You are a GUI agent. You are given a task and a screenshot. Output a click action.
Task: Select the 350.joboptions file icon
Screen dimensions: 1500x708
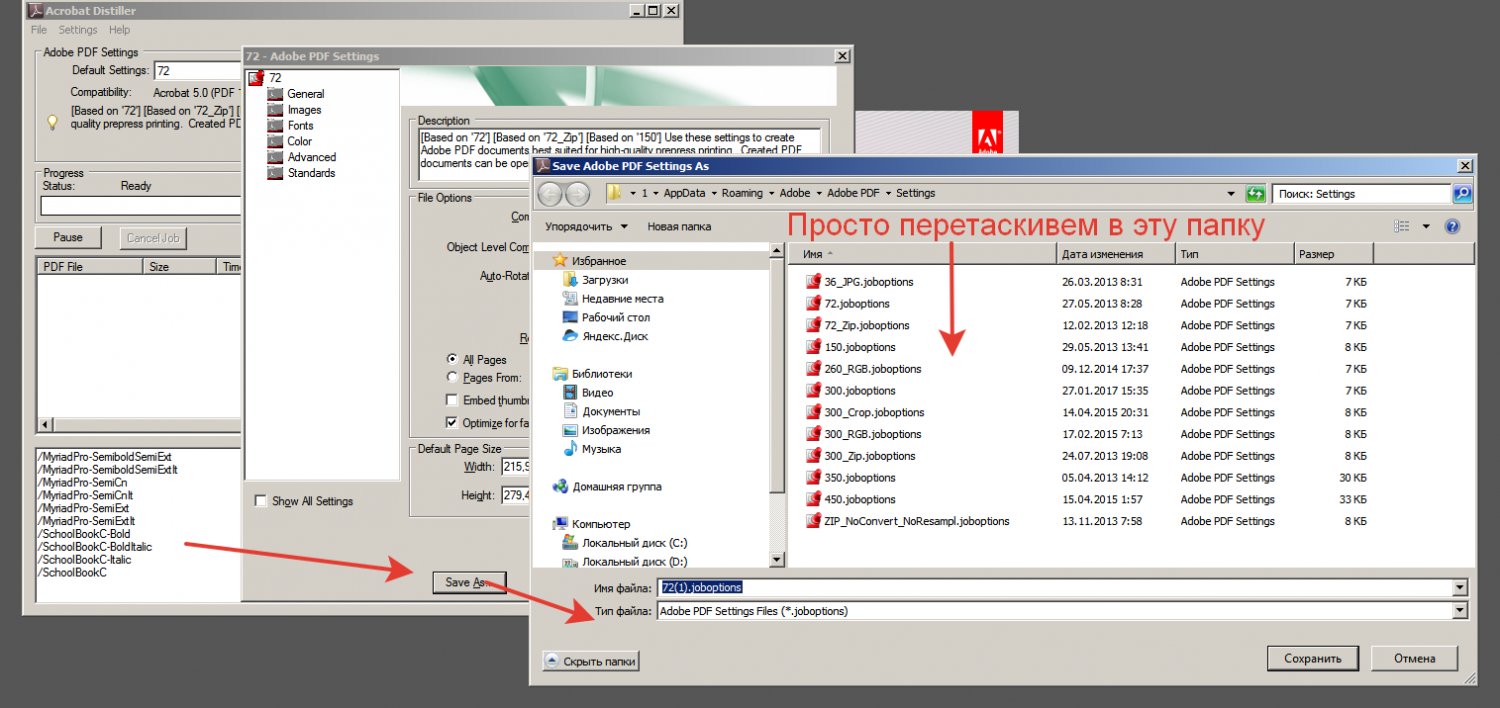click(813, 478)
